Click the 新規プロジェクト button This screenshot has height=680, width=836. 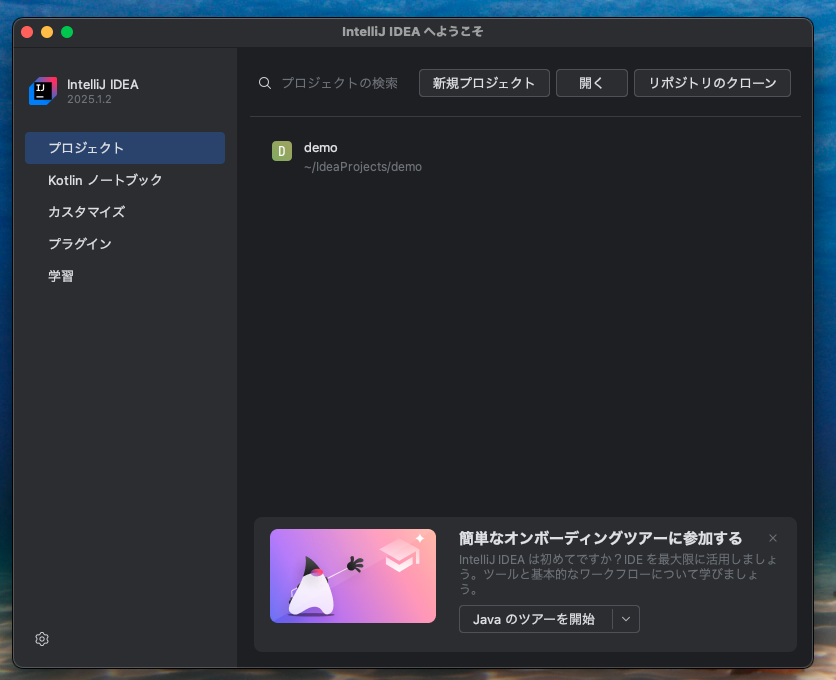[484, 83]
